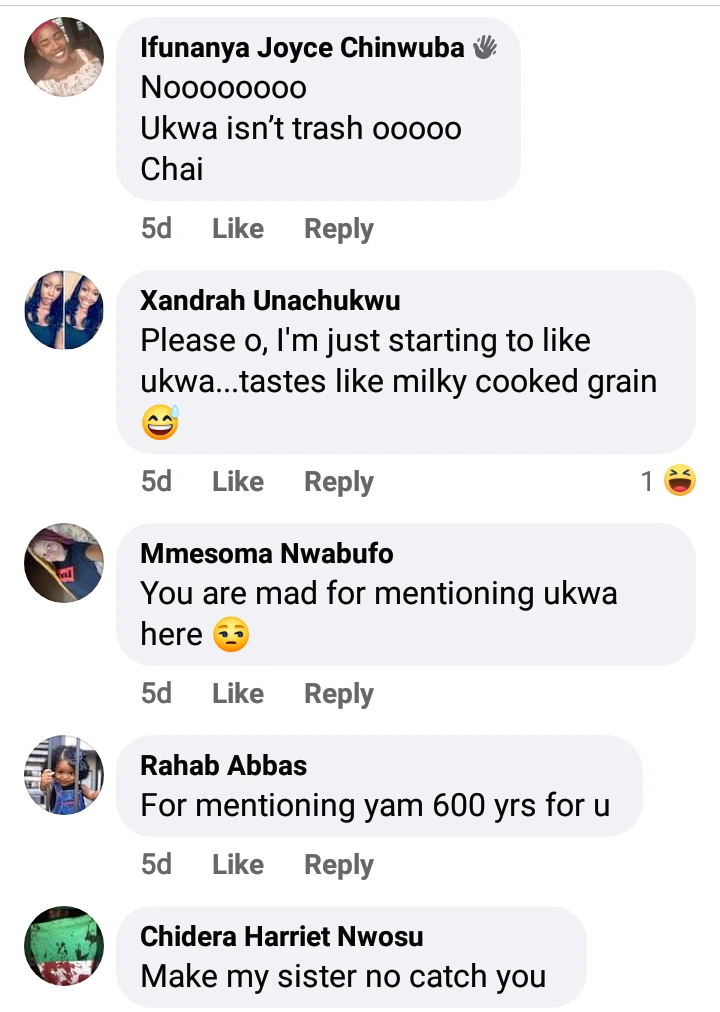The height and width of the screenshot is (1012, 720).
Task: Open Ifunanya Joyce Chinwuba's name link
Action: (x=302, y=47)
